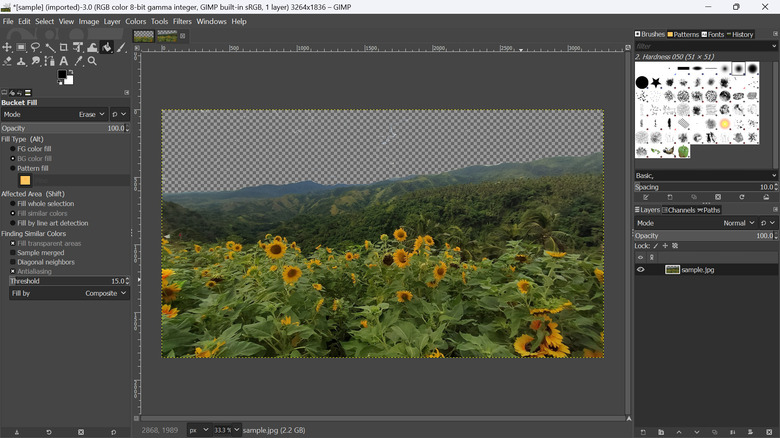Image resolution: width=780 pixels, height=438 pixels.
Task: Toggle lock alpha channel on layer
Action: point(675,246)
